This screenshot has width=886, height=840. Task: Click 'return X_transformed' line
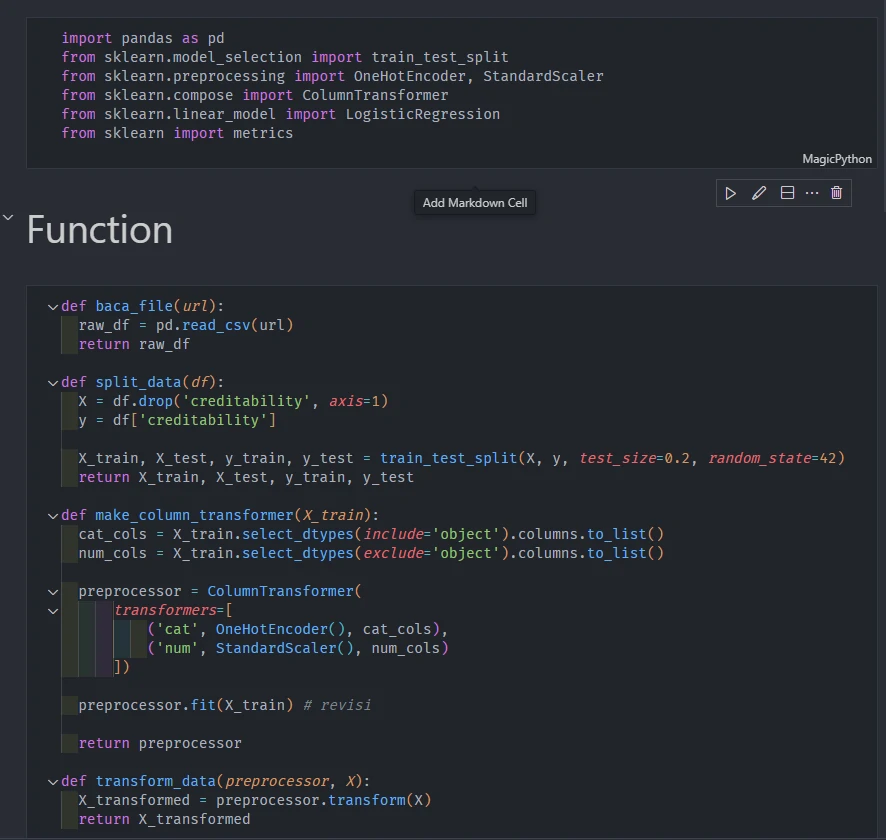point(164,820)
